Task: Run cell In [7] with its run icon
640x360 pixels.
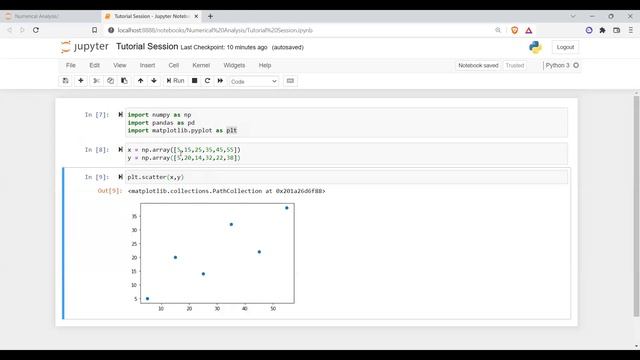Action: (x=120, y=115)
